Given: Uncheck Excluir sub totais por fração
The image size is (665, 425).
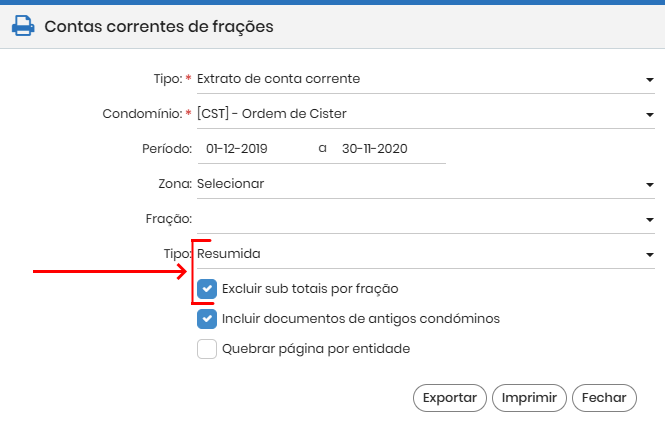Looking at the screenshot, I should tap(207, 289).
